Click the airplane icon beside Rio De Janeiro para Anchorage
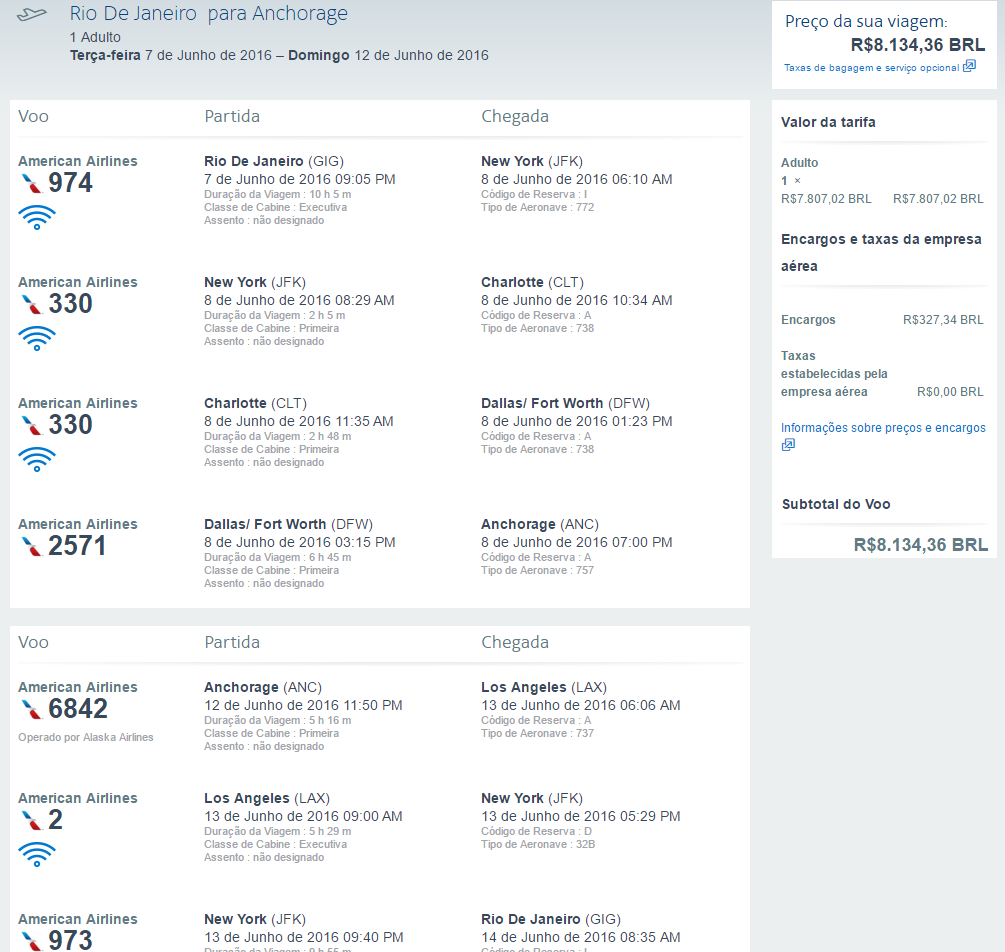 (32, 14)
